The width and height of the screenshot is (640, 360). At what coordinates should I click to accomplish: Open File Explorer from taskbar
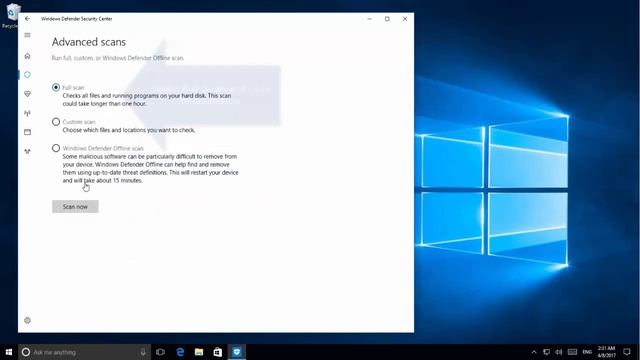click(199, 352)
